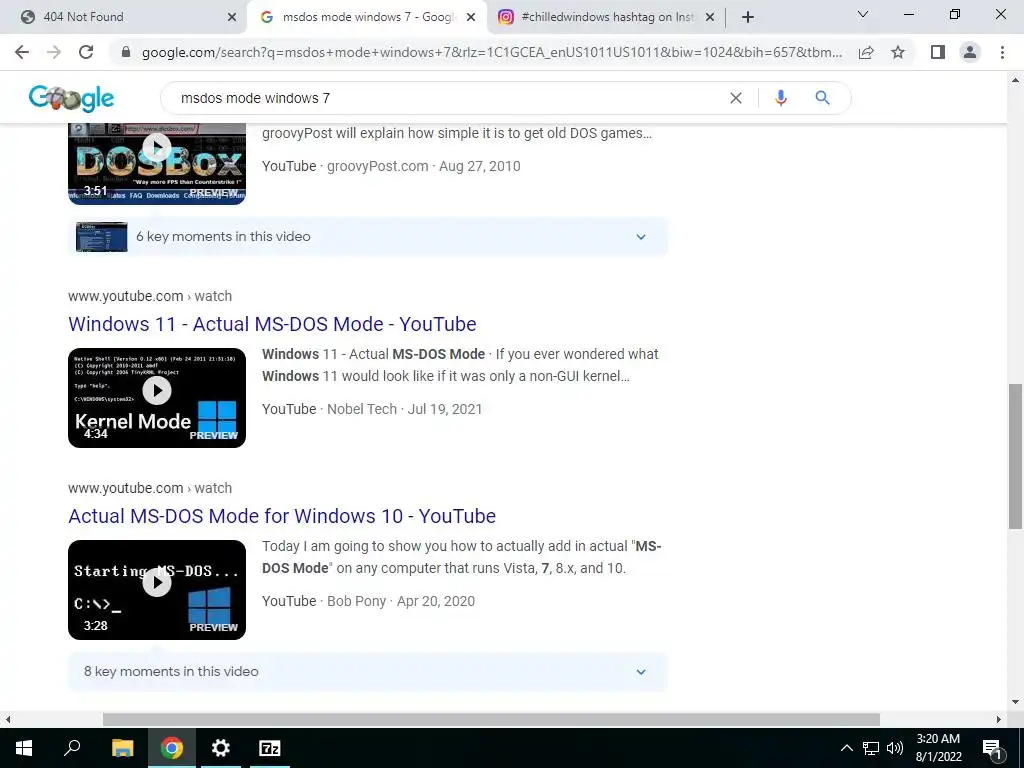This screenshot has width=1024, height=768.
Task: Show hidden system tray icons
Action: pos(846,748)
